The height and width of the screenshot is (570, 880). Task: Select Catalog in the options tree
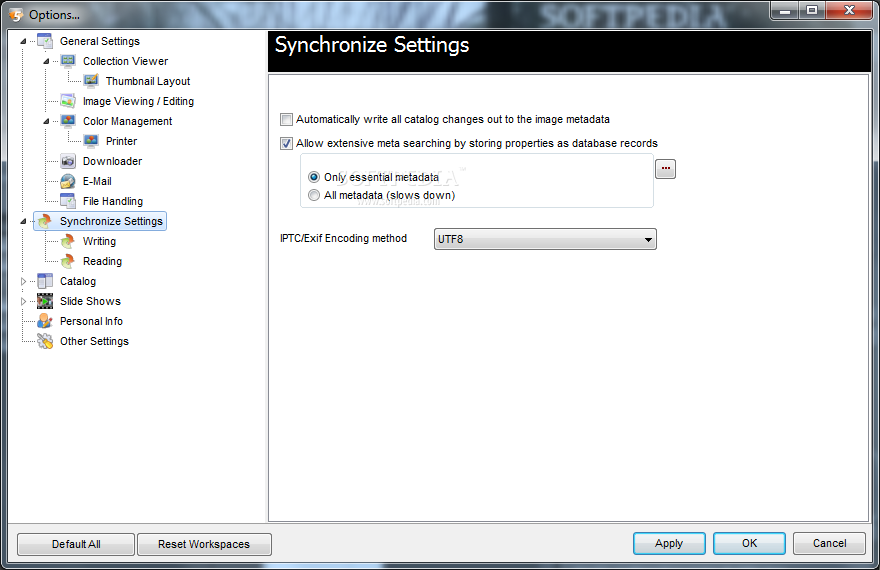tap(78, 281)
